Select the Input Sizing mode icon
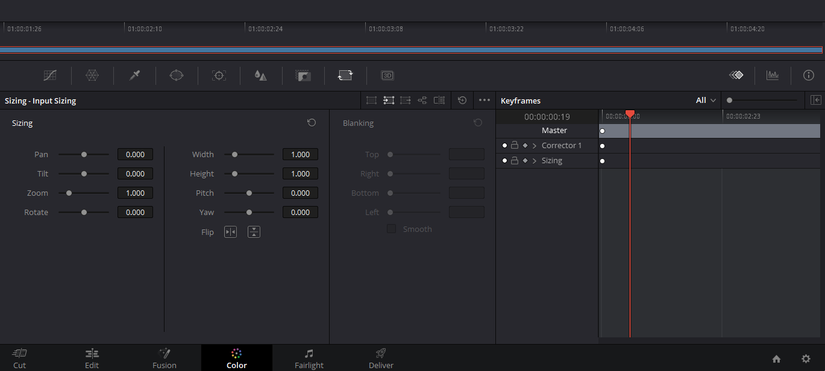 389,101
